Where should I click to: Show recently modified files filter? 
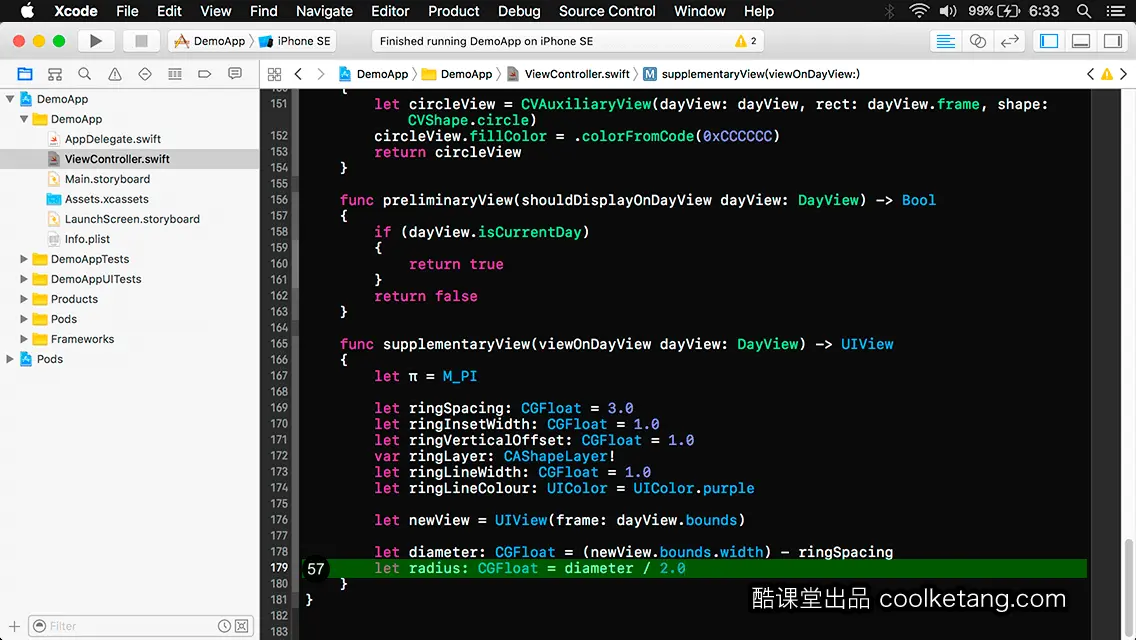point(225,626)
